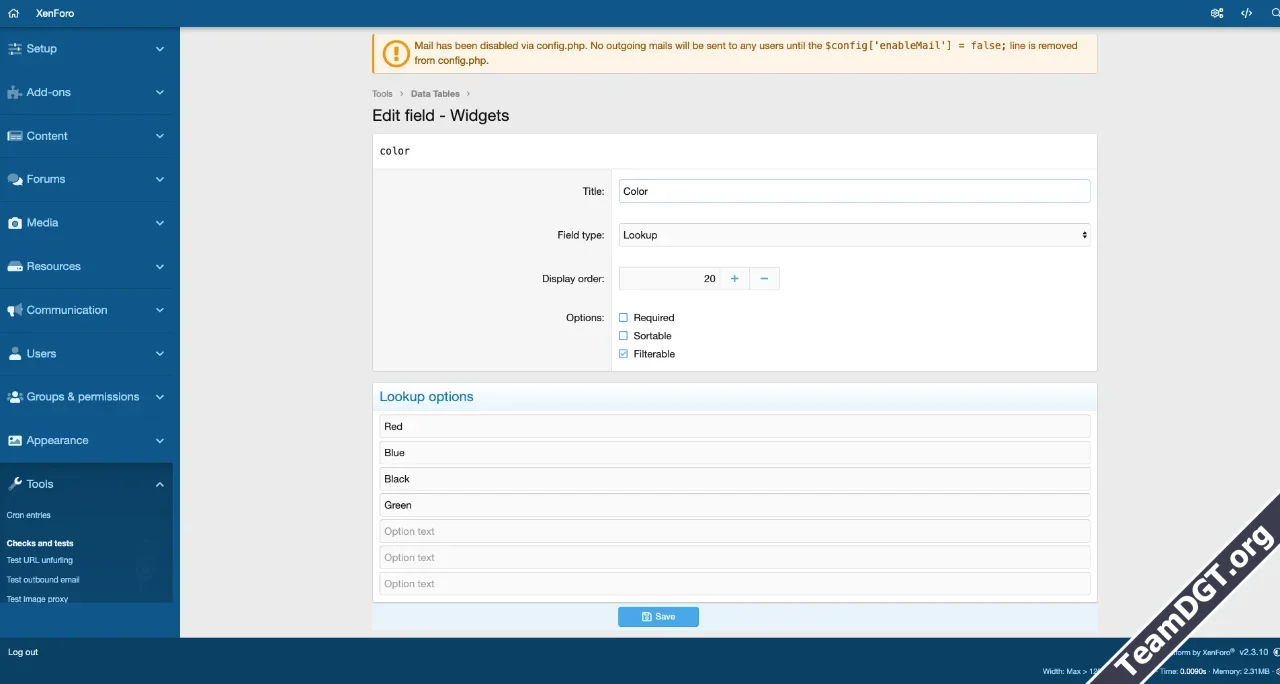Click the Media camera icon

pyautogui.click(x=14, y=223)
